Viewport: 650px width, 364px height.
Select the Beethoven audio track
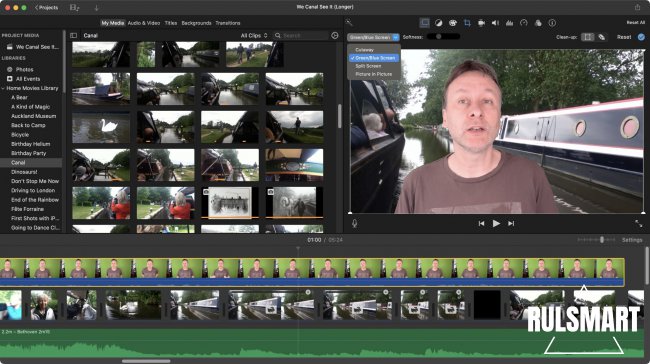tap(322, 343)
